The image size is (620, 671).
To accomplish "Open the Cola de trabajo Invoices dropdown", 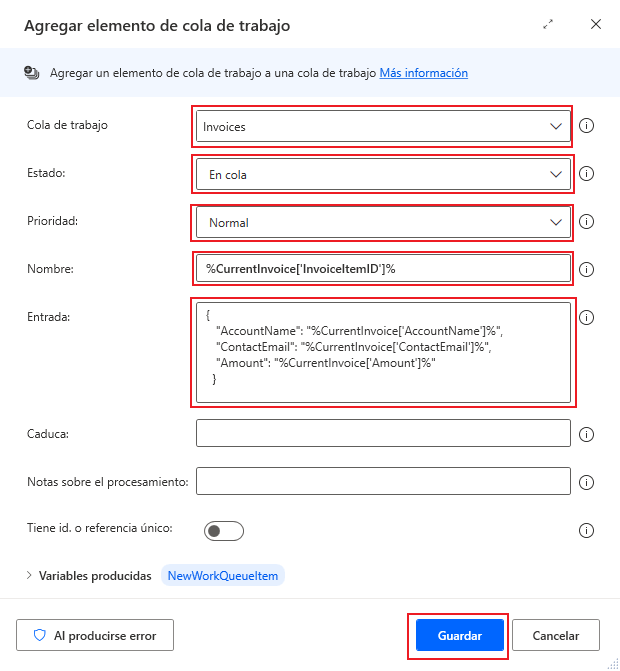I will pos(383,127).
